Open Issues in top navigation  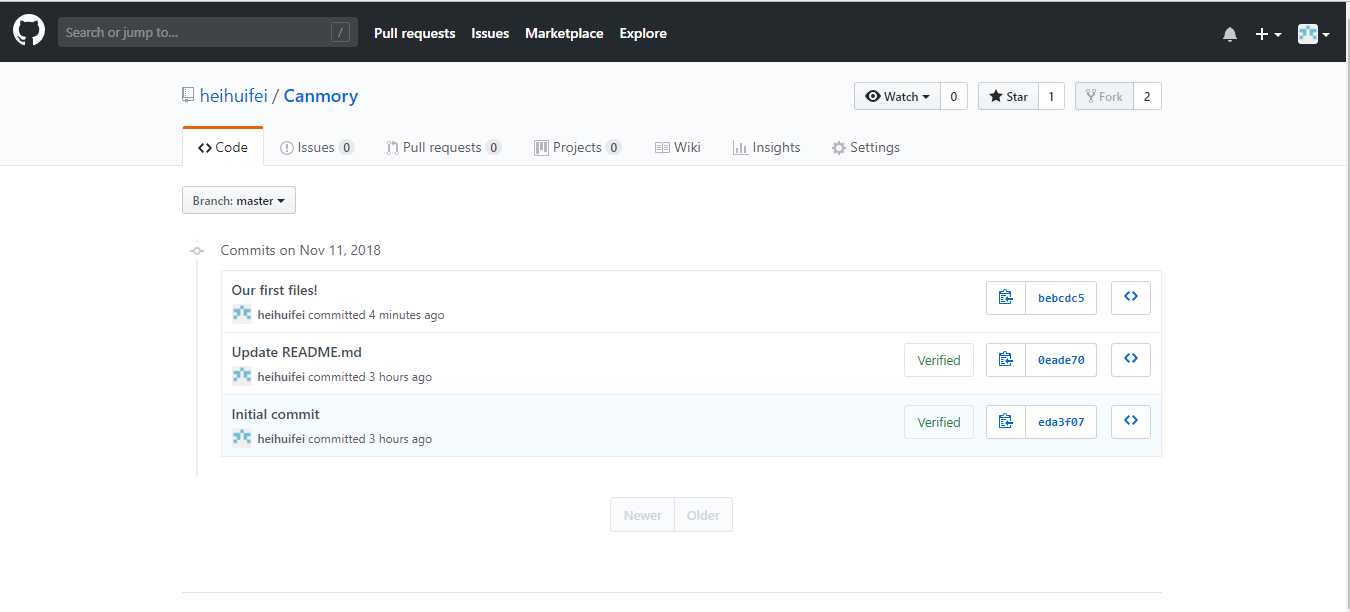490,33
